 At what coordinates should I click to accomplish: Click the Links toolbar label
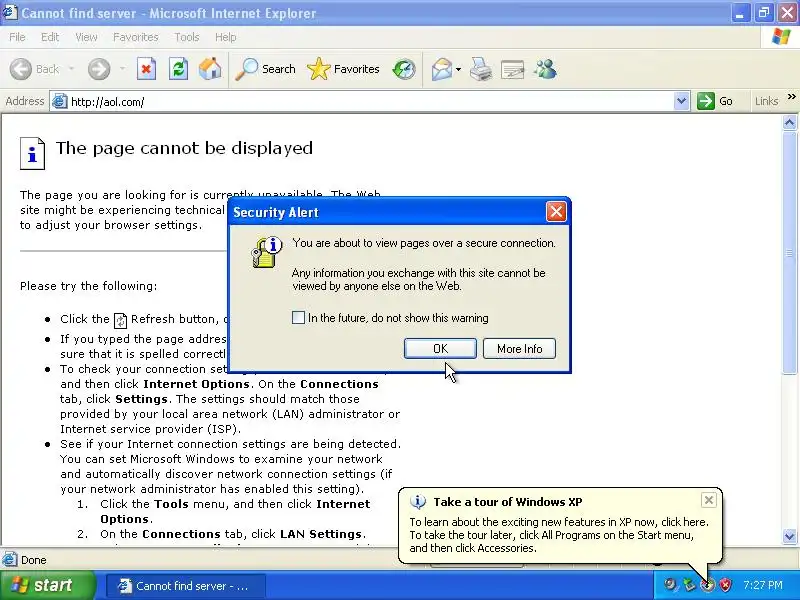[766, 101]
